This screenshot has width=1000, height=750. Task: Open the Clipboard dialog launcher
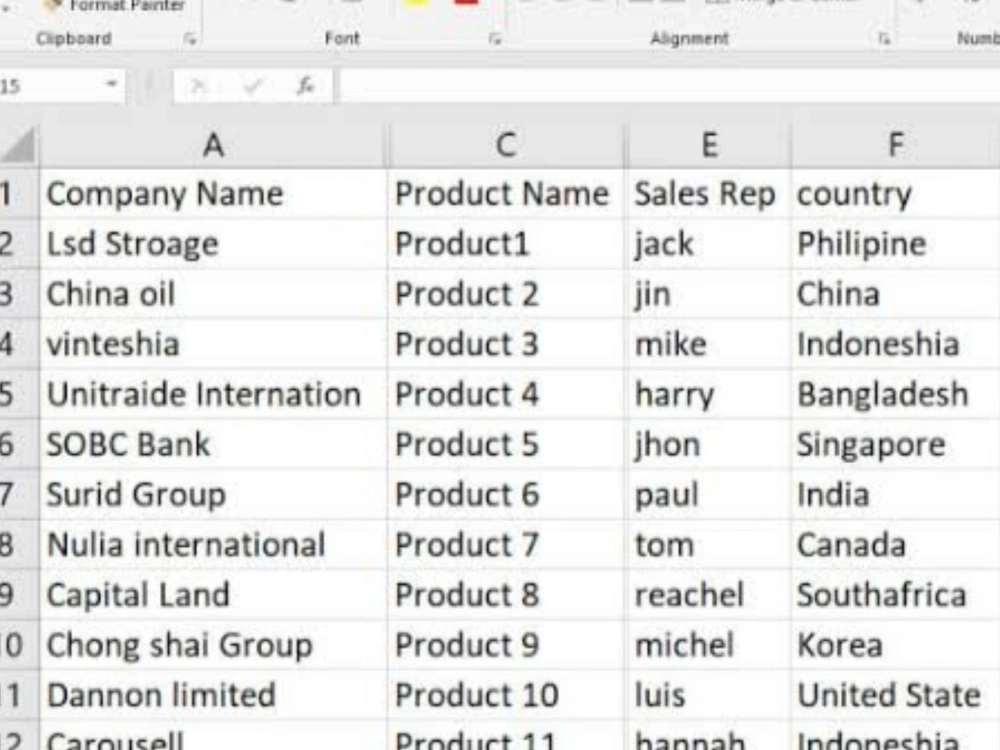coord(190,40)
